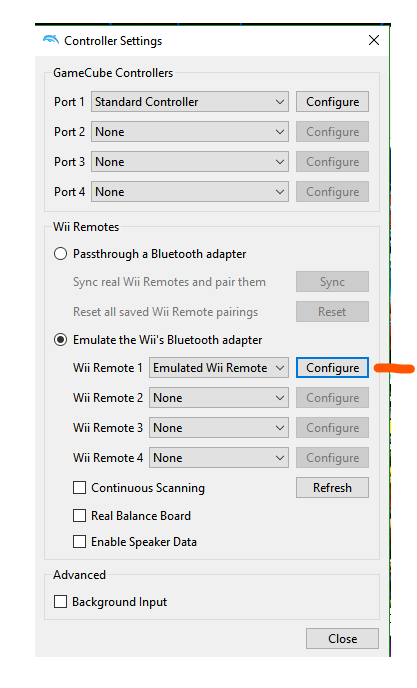Enable Continuous Scanning checkbox

79,487
